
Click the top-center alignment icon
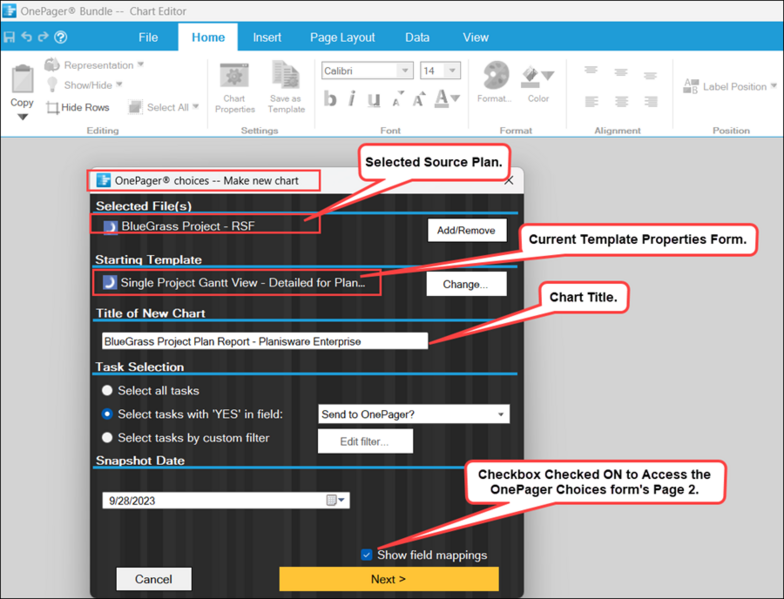[x=621, y=72]
